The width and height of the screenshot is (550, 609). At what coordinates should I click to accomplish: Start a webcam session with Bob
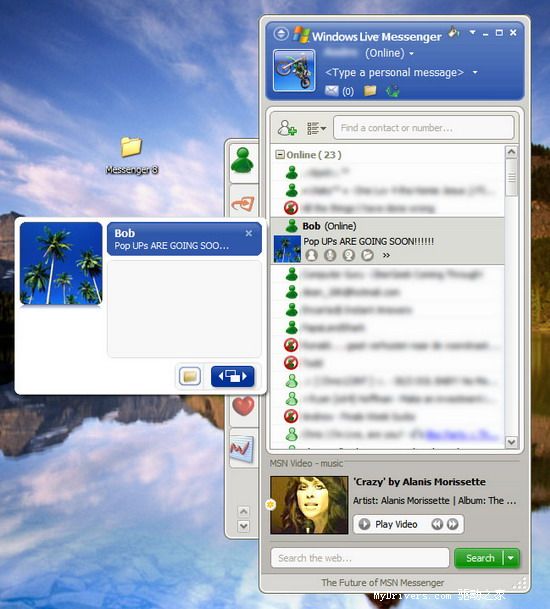click(x=349, y=255)
